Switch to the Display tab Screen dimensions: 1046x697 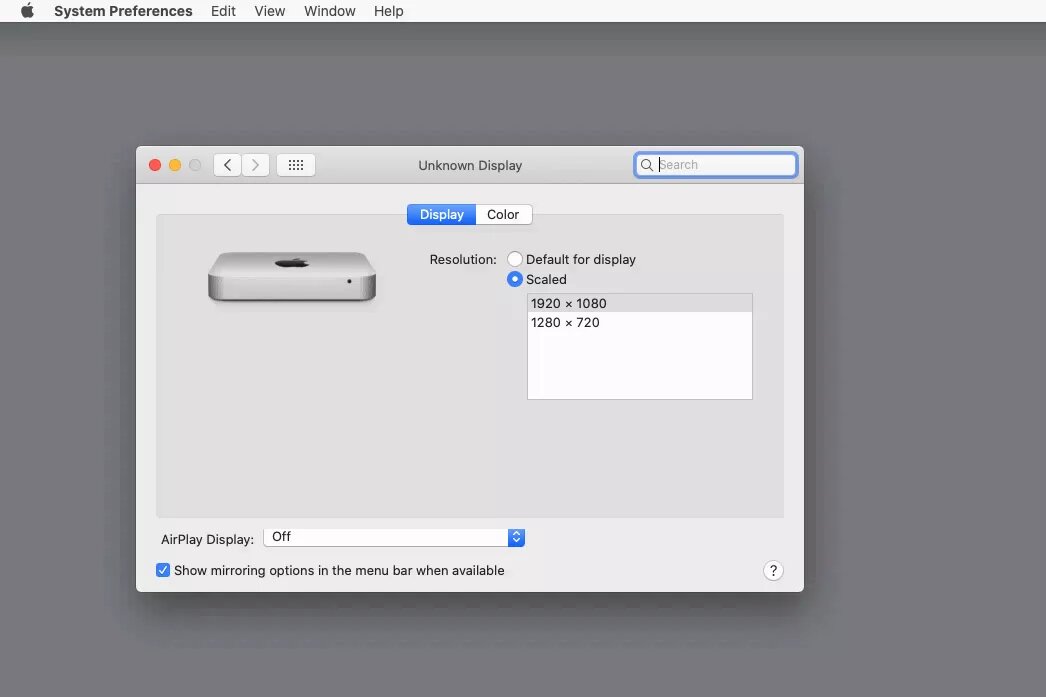442,215
